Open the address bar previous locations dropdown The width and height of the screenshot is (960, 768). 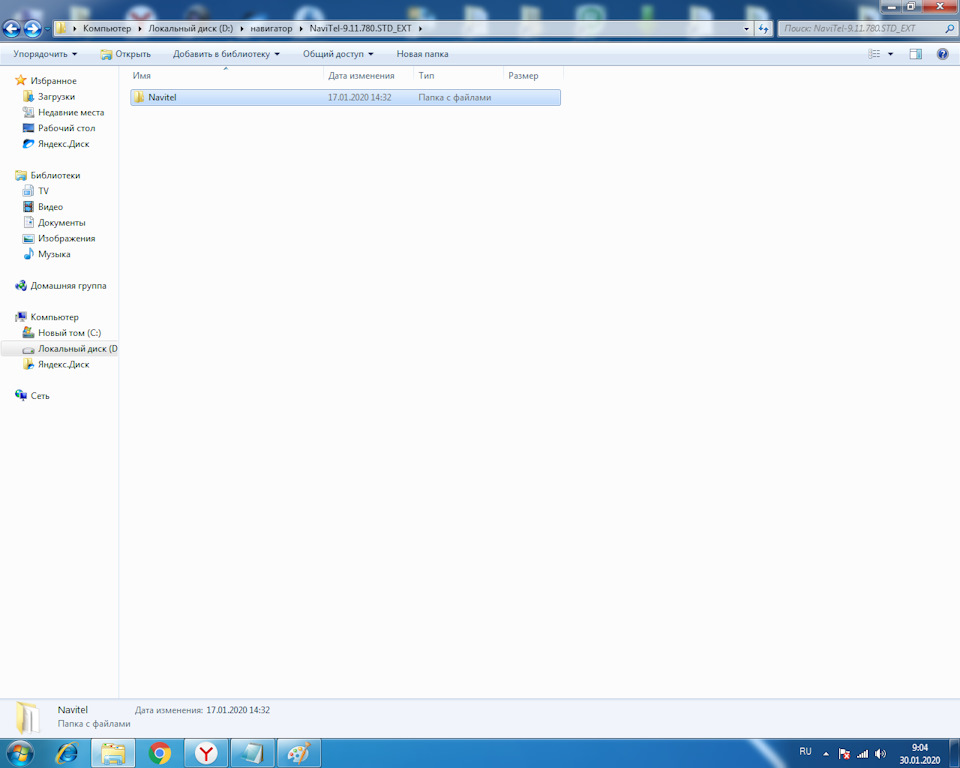pyautogui.click(x=746, y=28)
